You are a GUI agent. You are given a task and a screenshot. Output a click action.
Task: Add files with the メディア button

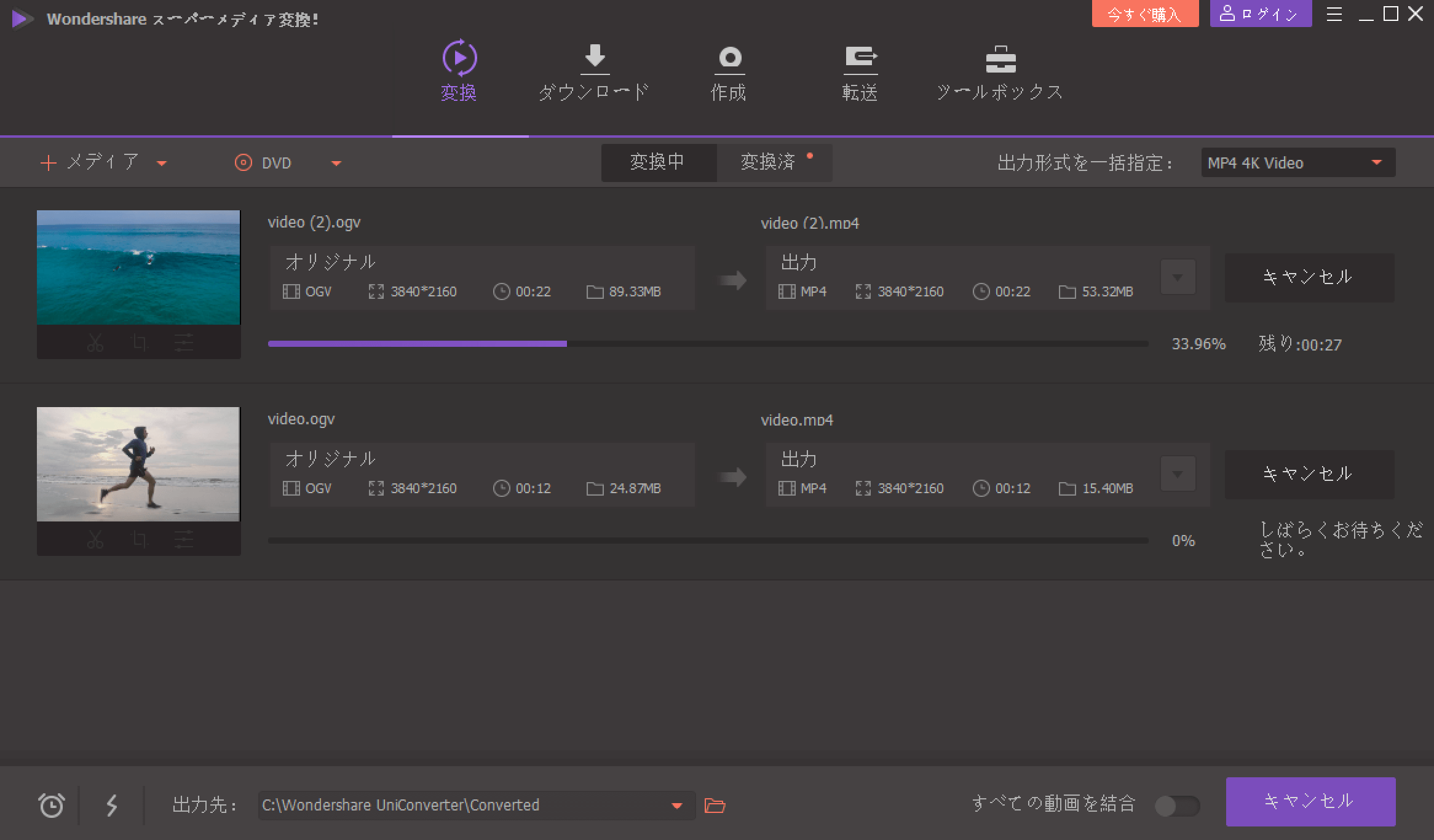pyautogui.click(x=90, y=162)
